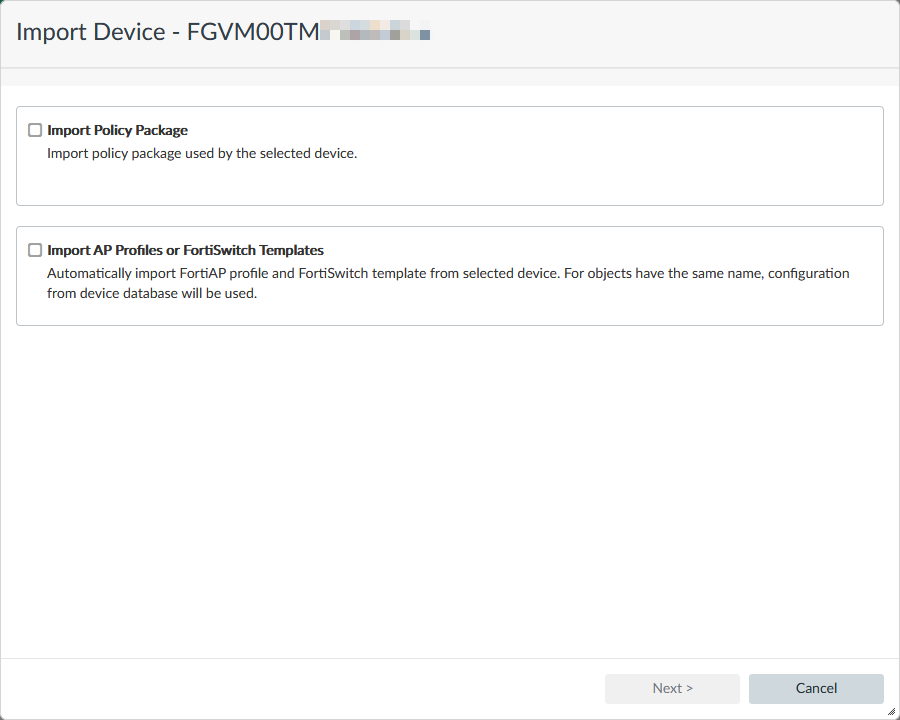Image resolution: width=900 pixels, height=720 pixels.
Task: Click the 'Import AP Profiles or FortiSwitch Templates' label
Action: [185, 250]
